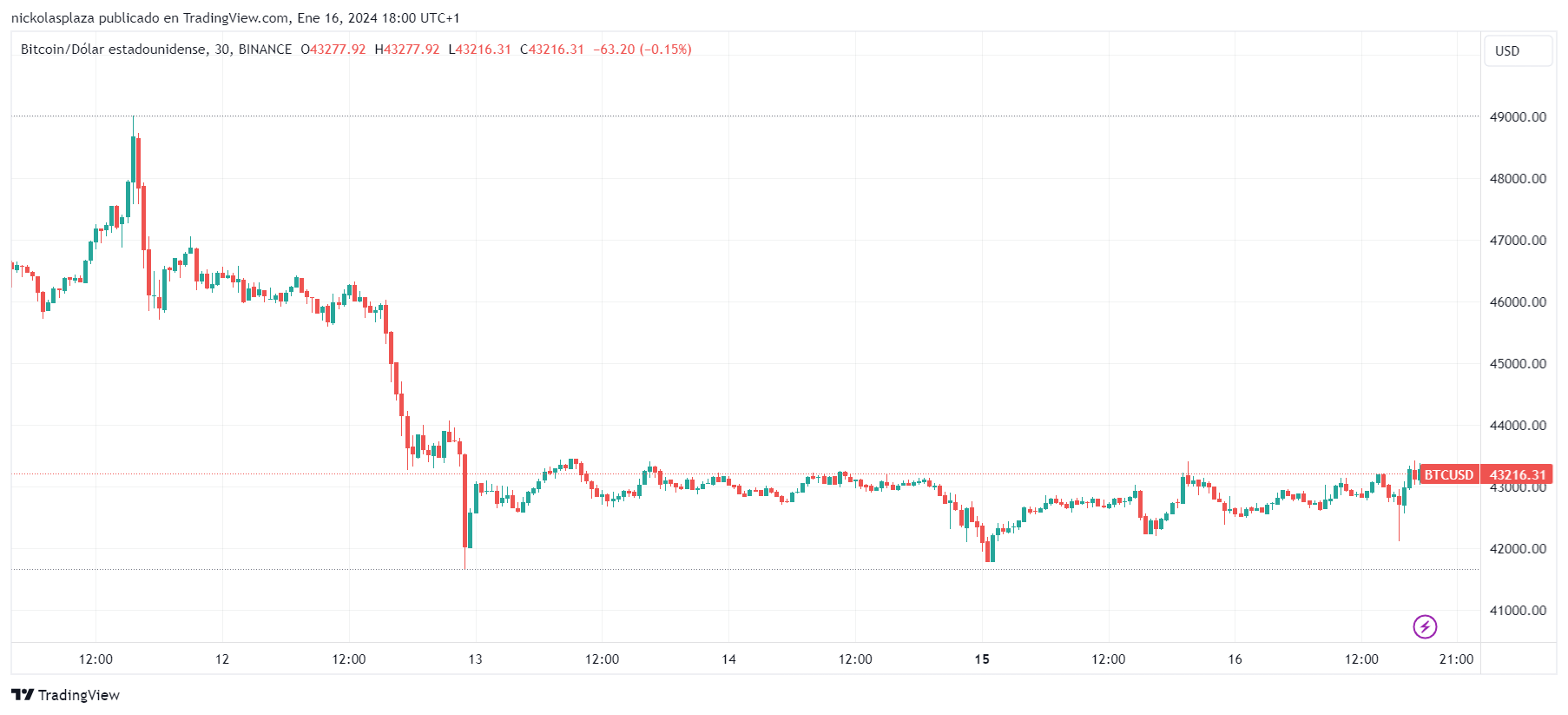Image resolution: width=1568 pixels, height=715 pixels.
Task: Click the high value H43277.92
Action: pyautogui.click(x=407, y=50)
